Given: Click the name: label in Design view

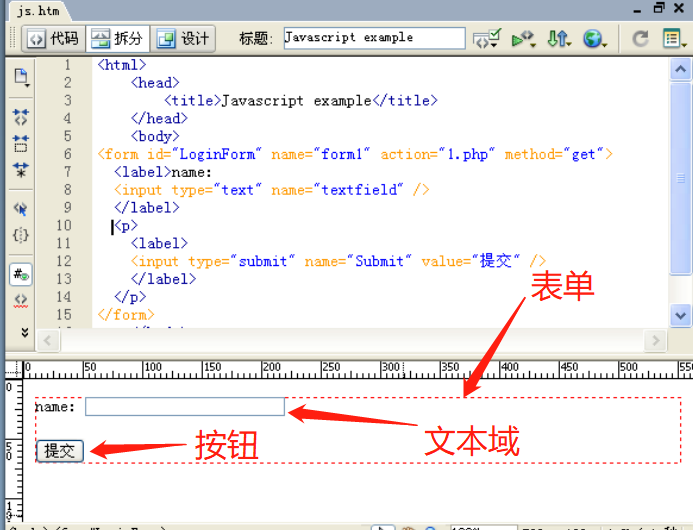Looking at the screenshot, I should 55,407.
